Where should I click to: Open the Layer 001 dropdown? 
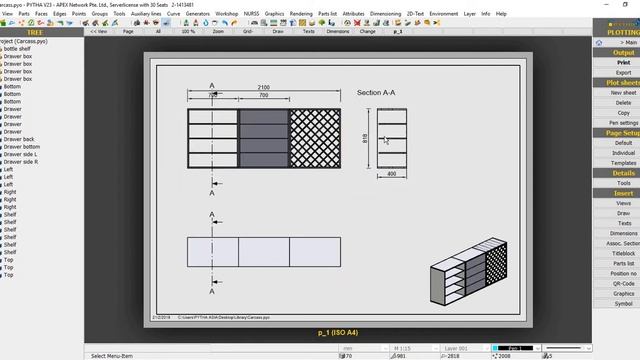[x=466, y=348]
